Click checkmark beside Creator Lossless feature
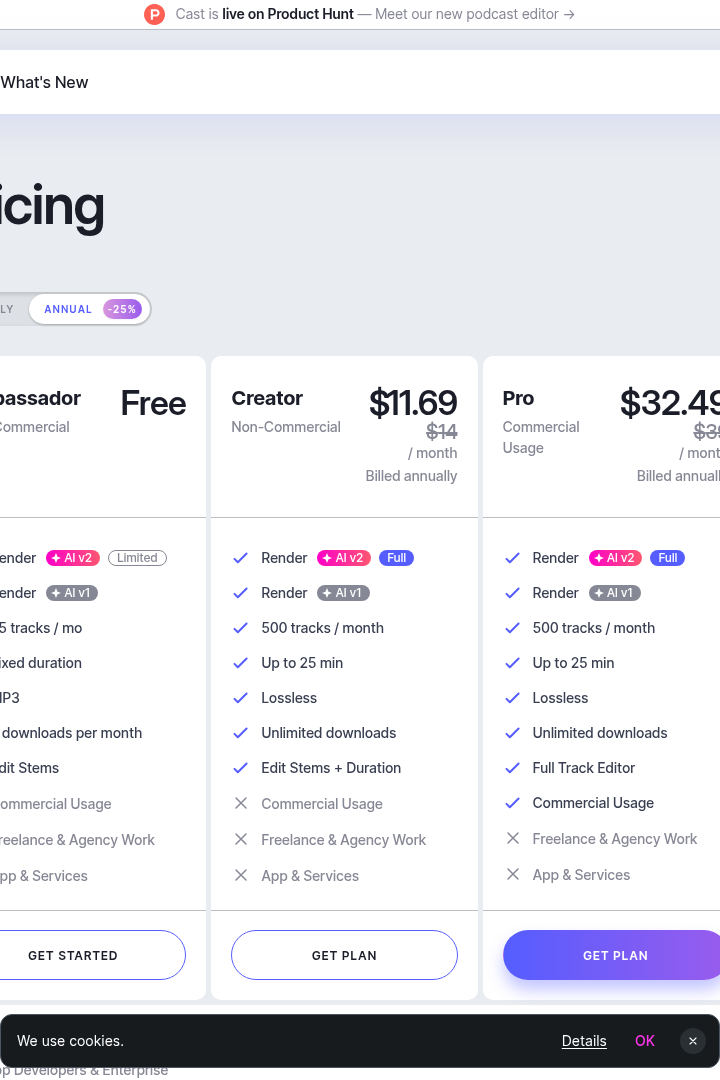This screenshot has height=1080, width=720. (x=240, y=698)
